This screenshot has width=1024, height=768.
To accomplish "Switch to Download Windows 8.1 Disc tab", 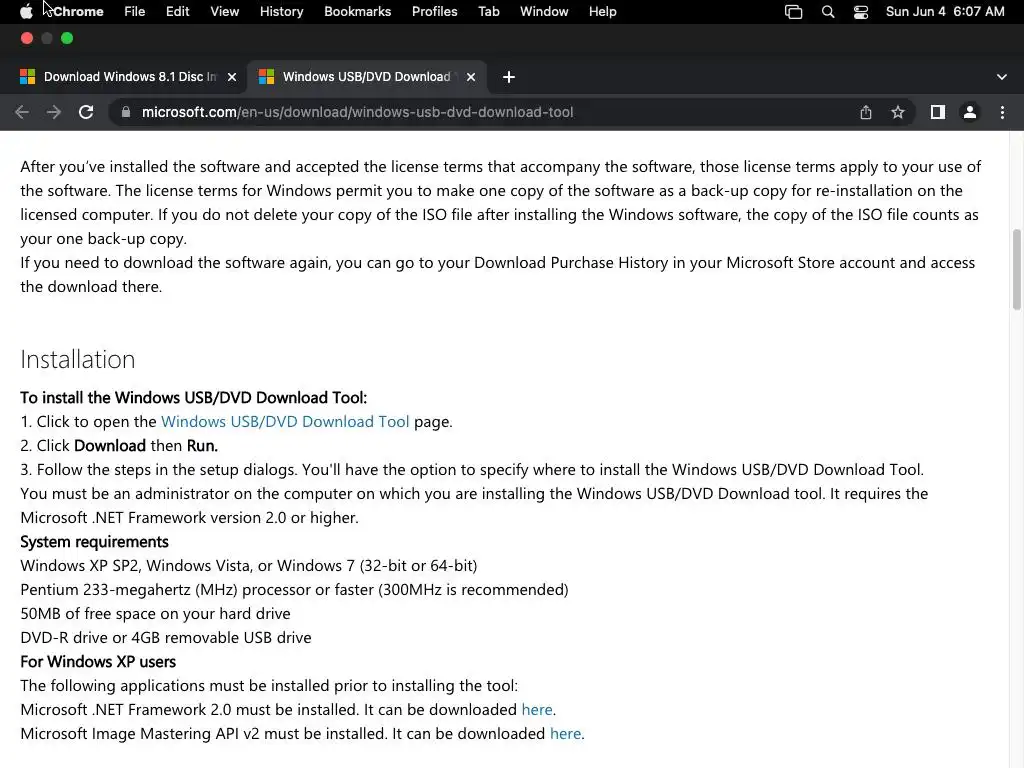I will tap(125, 77).
